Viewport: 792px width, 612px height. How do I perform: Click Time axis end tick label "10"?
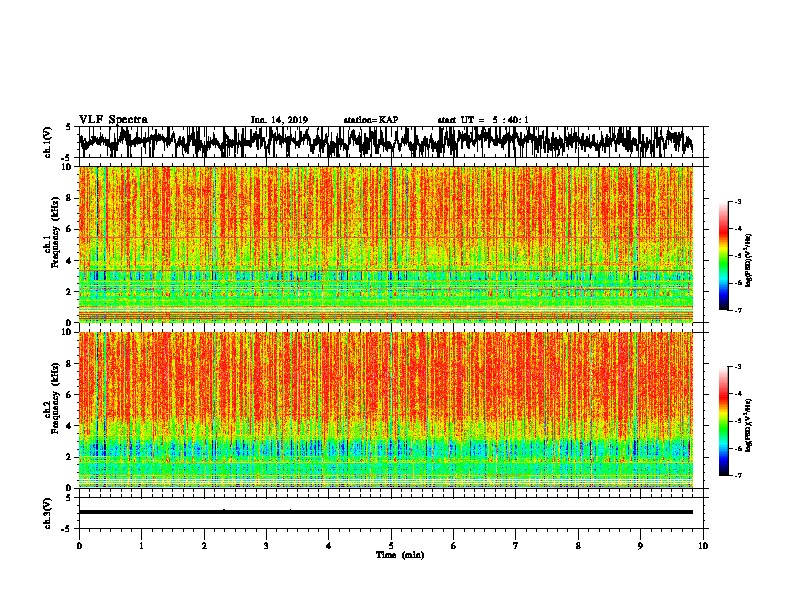(703, 546)
